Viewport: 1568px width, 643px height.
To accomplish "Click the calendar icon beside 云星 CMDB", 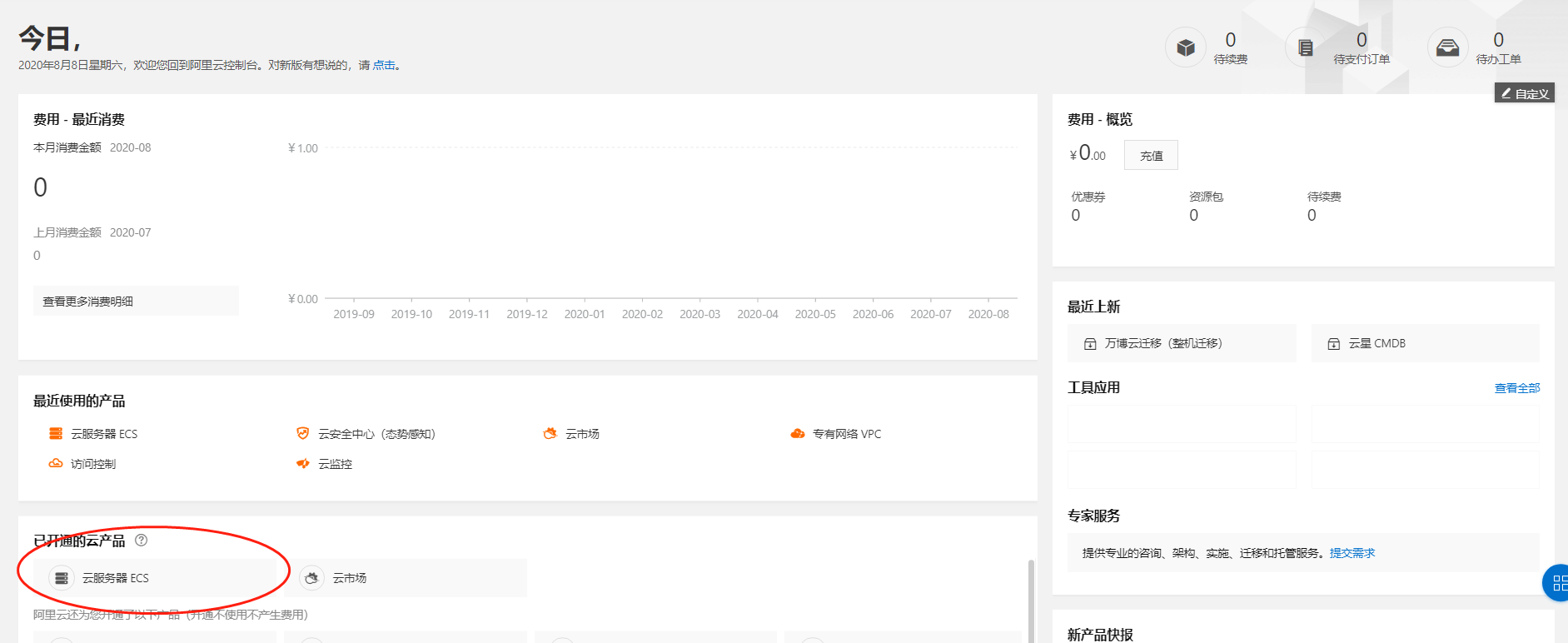I will (1333, 343).
